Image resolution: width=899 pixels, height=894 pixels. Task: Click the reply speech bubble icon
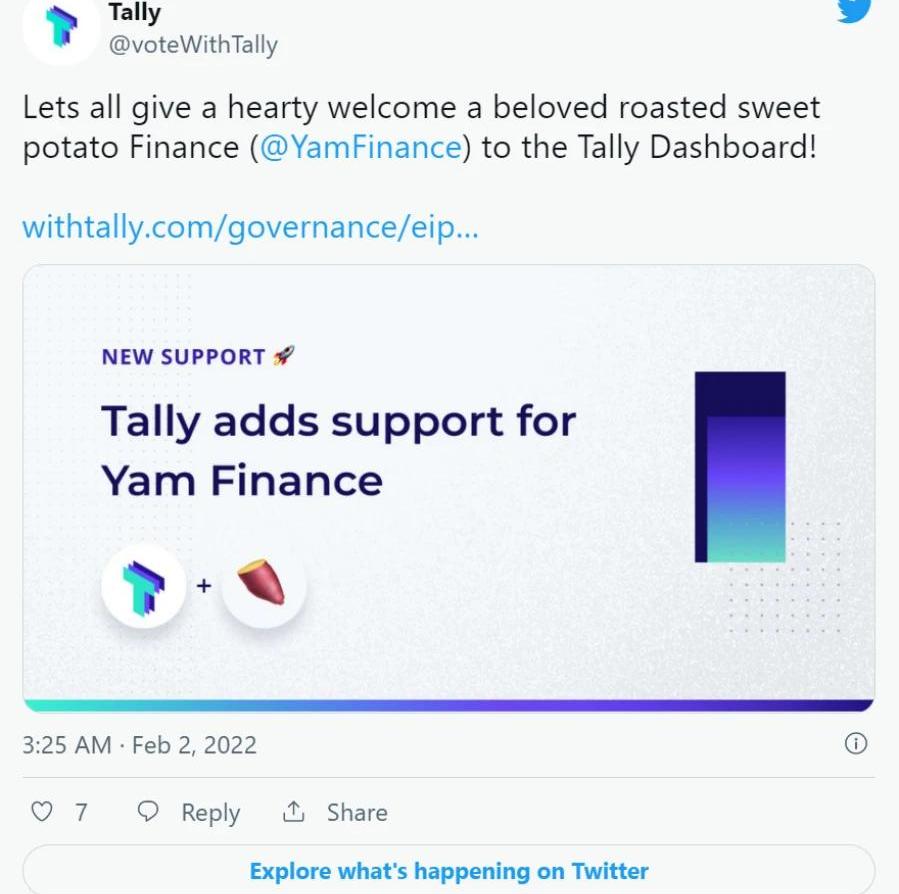148,811
